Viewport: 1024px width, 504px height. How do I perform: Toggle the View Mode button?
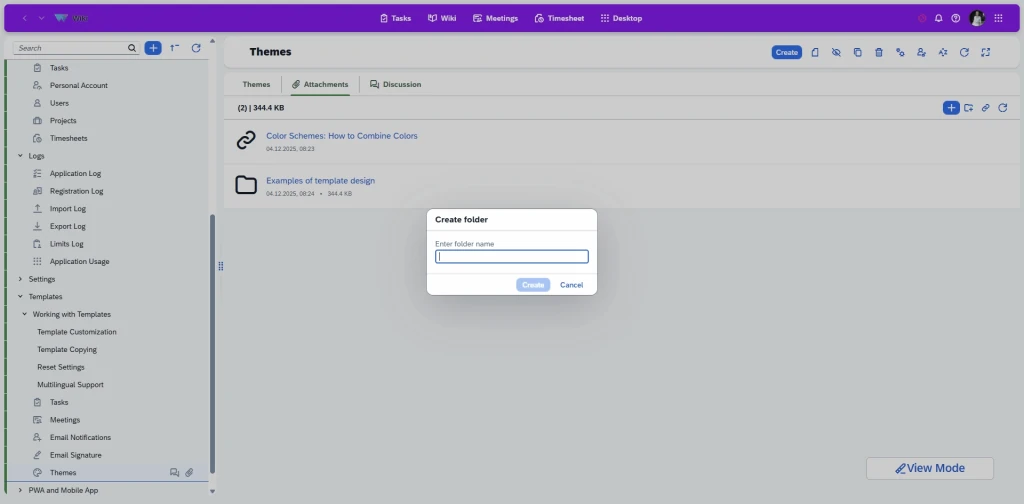(x=930, y=468)
